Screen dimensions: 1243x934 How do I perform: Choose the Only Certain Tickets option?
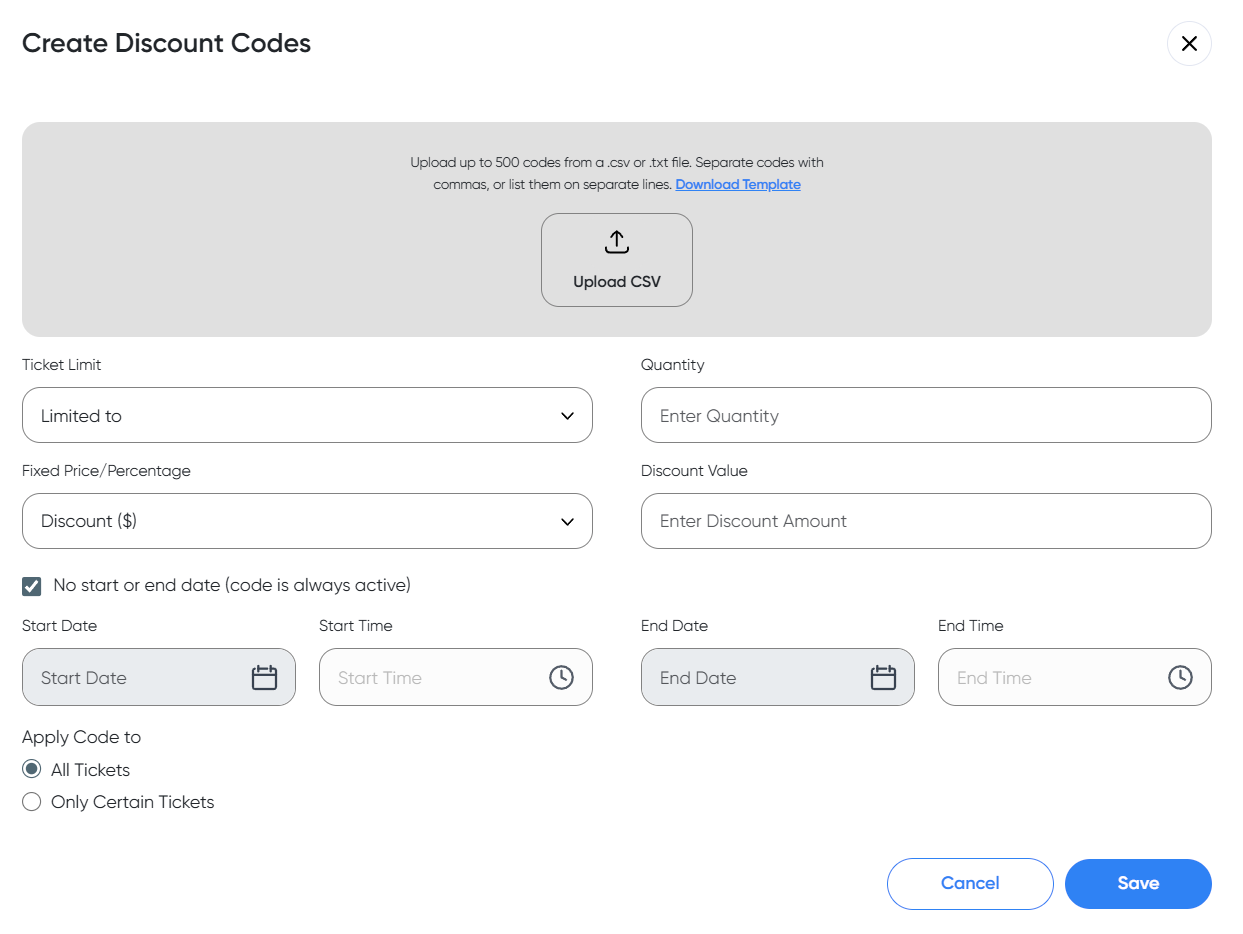point(32,802)
